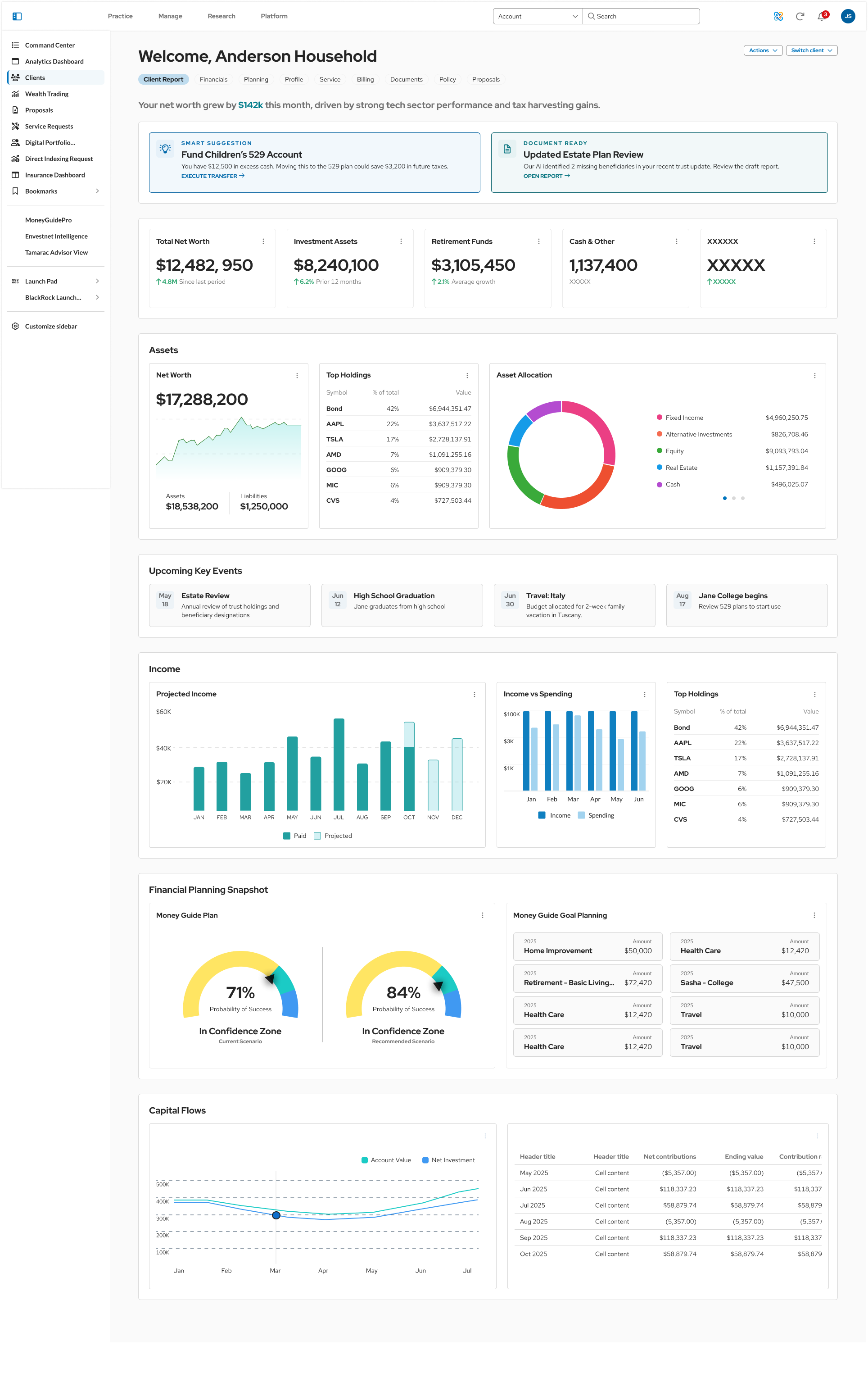Viewport: 868px width, 1382px height.
Task: Toggle the sidebar panel icon
Action: point(17,16)
